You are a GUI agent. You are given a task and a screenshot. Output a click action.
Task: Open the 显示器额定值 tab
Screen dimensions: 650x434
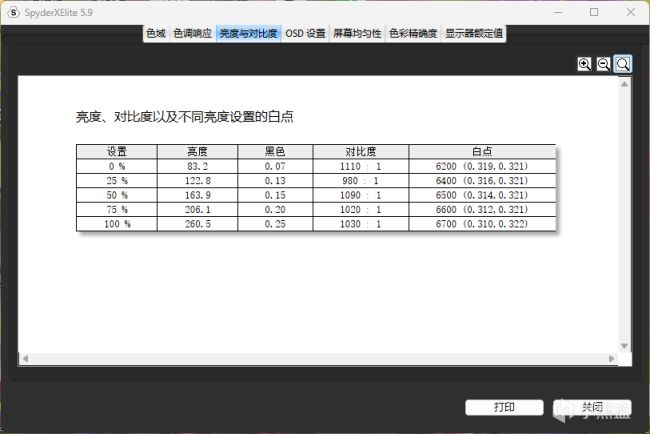coord(474,33)
